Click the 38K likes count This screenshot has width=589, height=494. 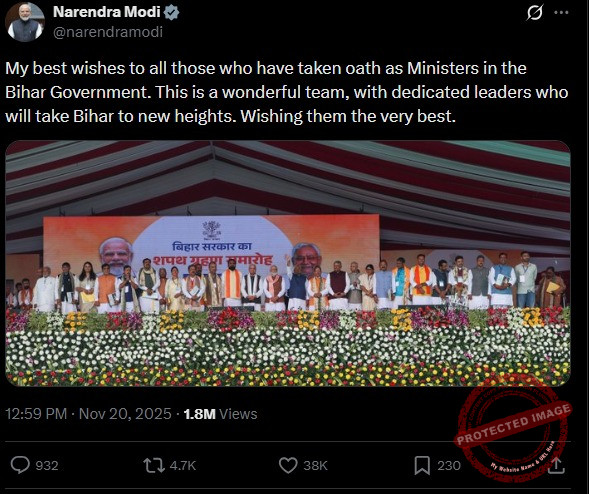coord(316,466)
